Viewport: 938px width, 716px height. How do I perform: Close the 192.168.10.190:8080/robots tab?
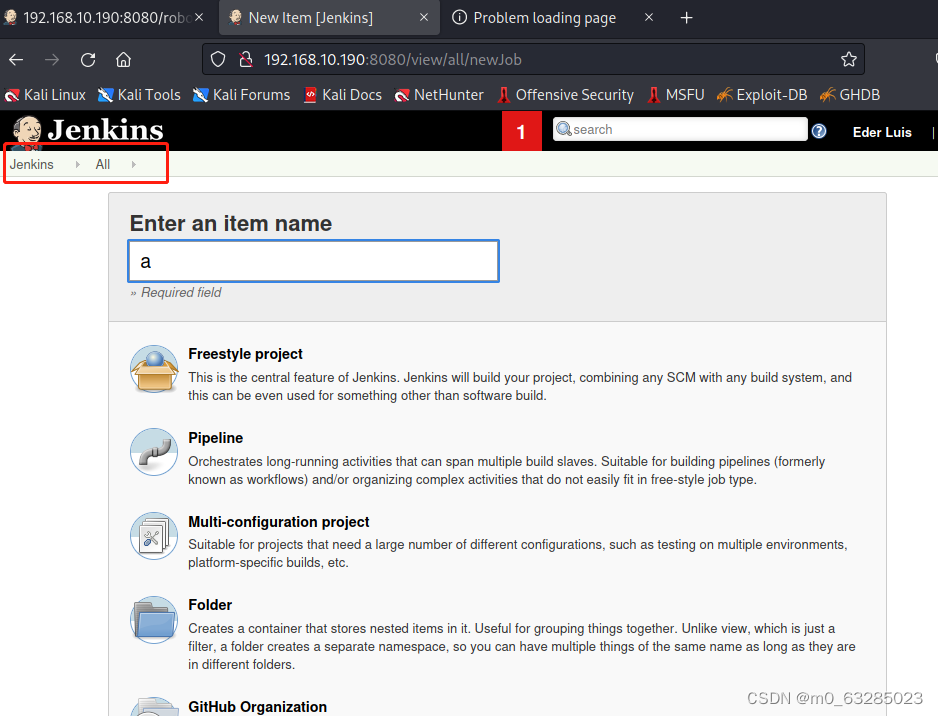(199, 17)
